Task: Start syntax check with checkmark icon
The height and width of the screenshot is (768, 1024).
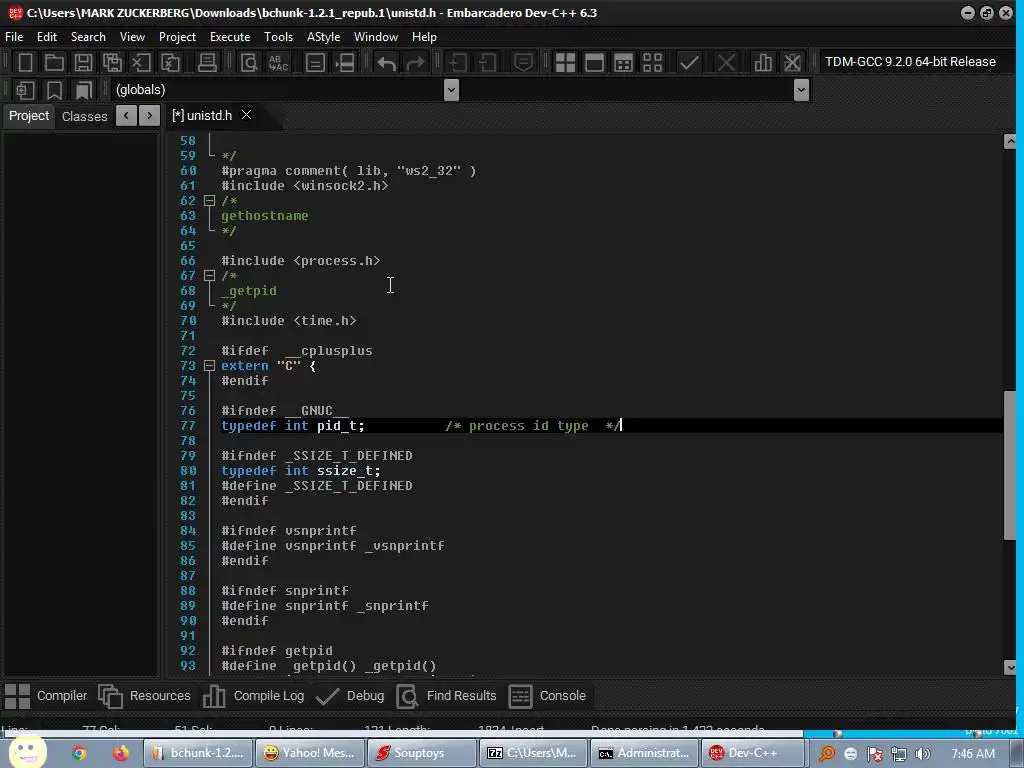Action: click(689, 63)
